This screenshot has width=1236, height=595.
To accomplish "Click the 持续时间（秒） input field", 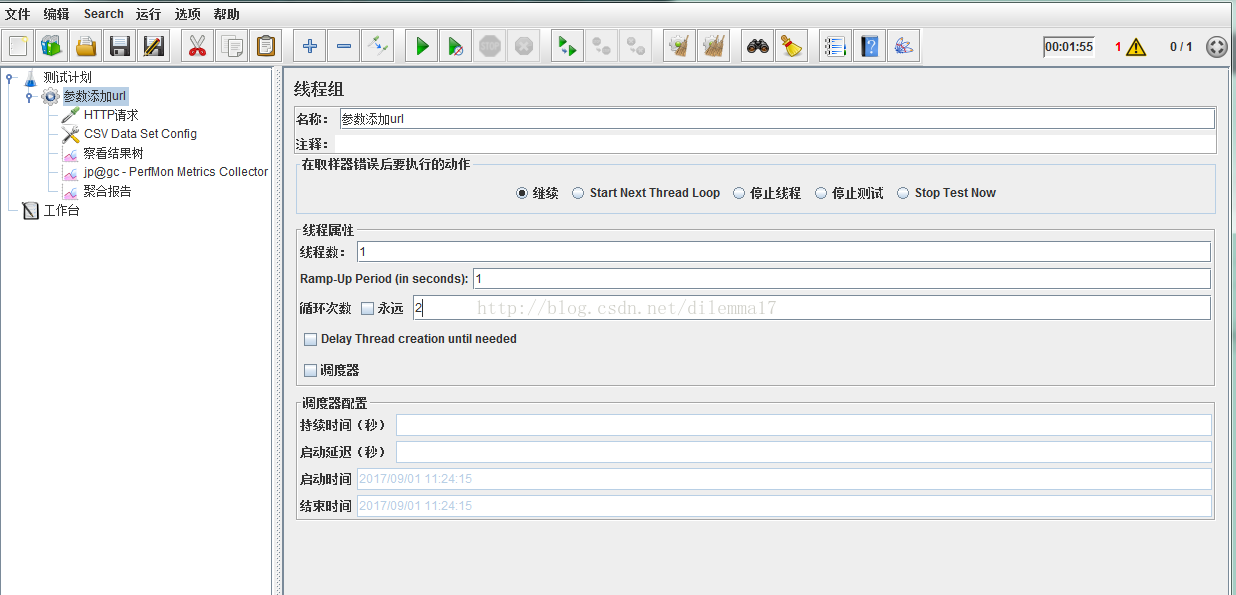I will 804,425.
